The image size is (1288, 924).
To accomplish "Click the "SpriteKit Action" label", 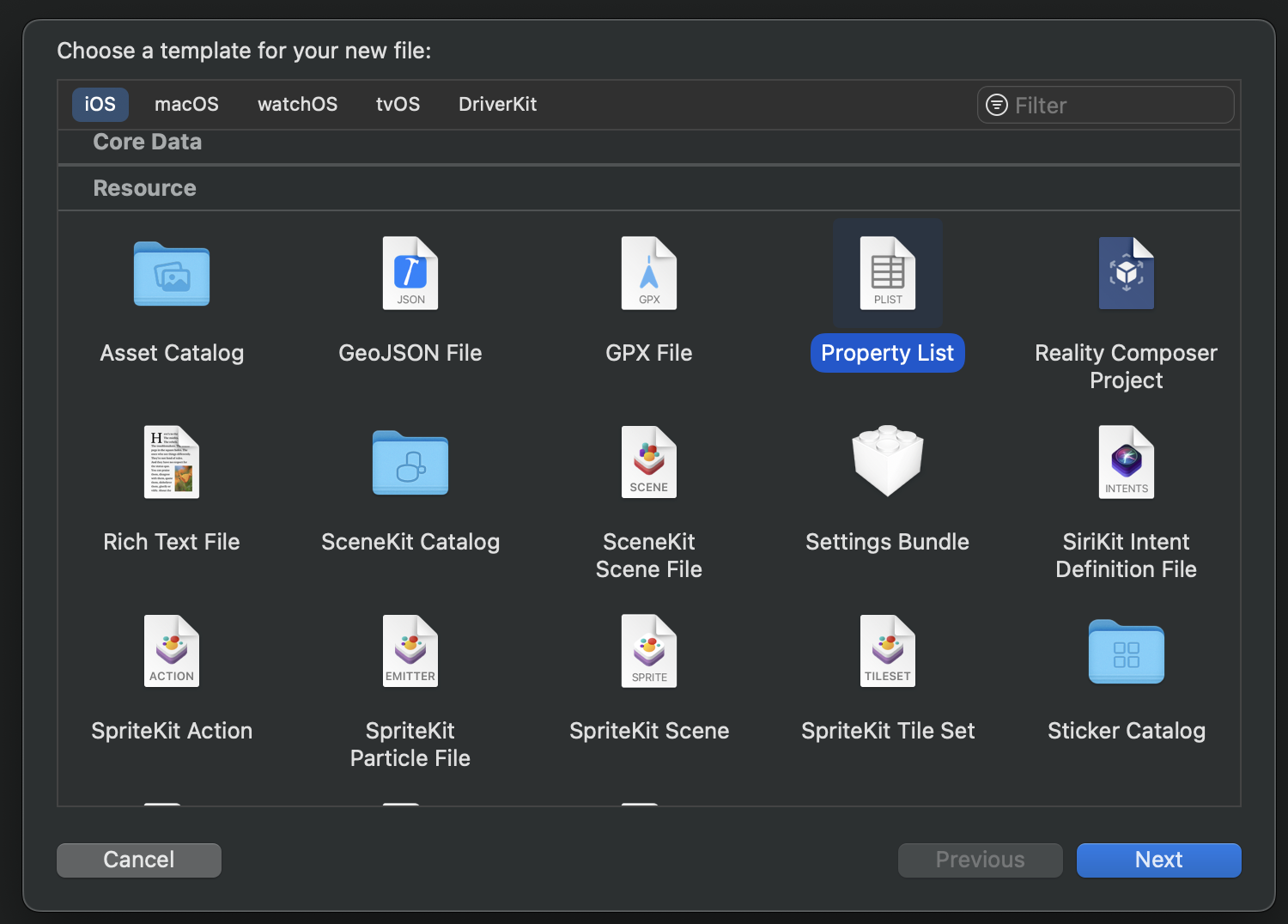I will [172, 731].
